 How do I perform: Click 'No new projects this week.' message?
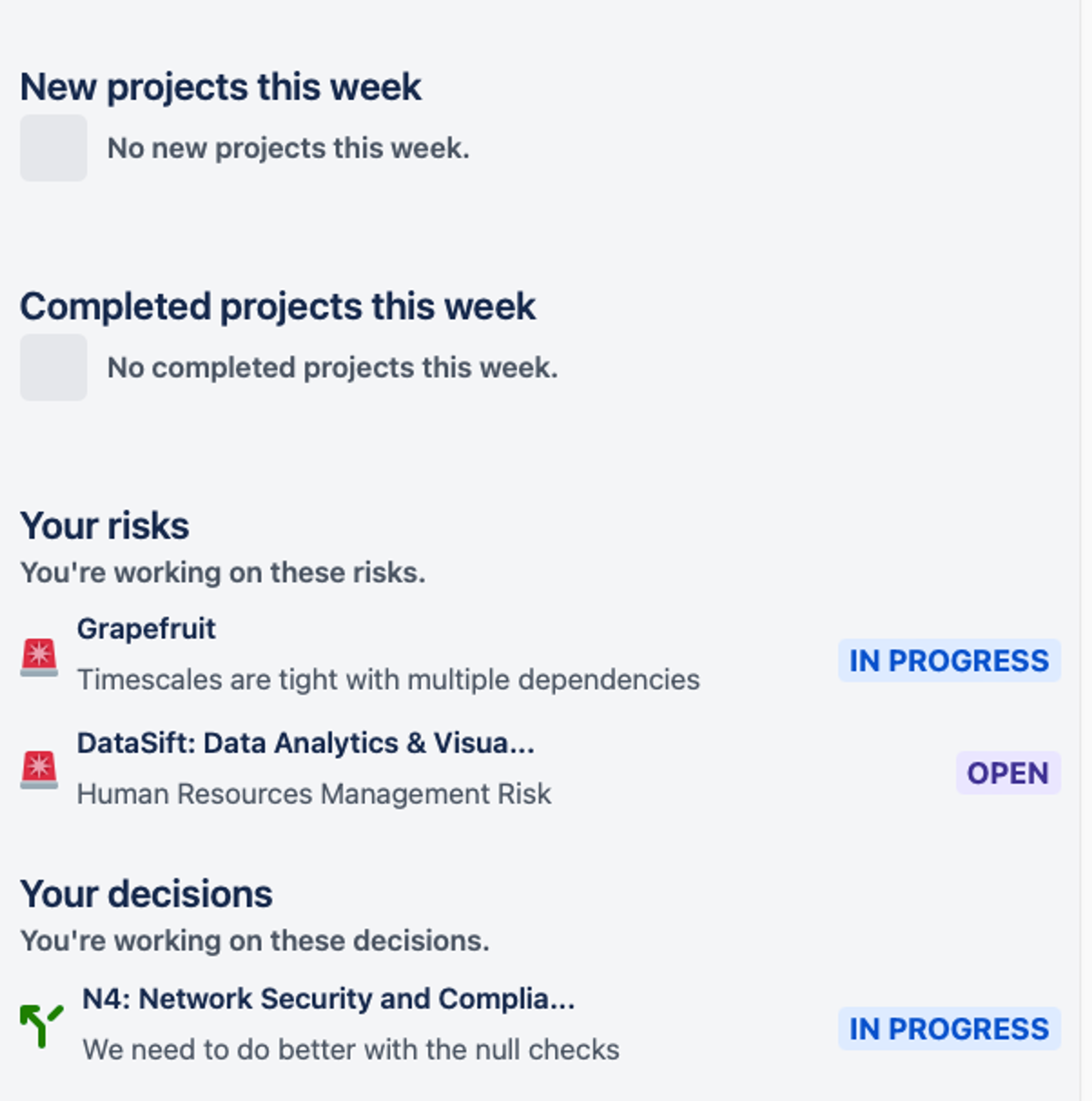tap(288, 148)
